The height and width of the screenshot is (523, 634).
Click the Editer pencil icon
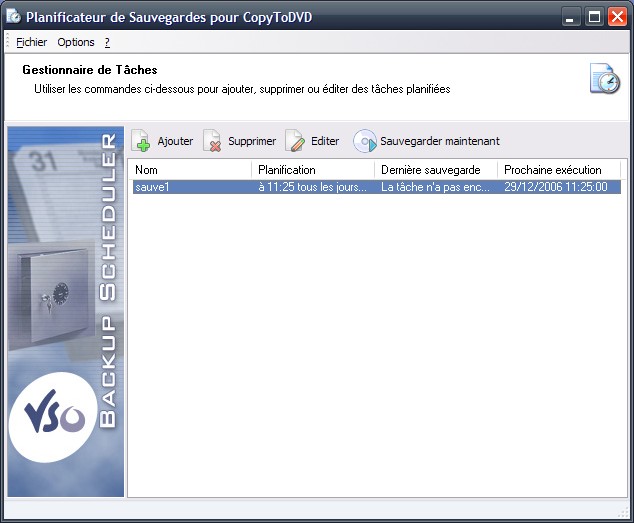tap(295, 141)
